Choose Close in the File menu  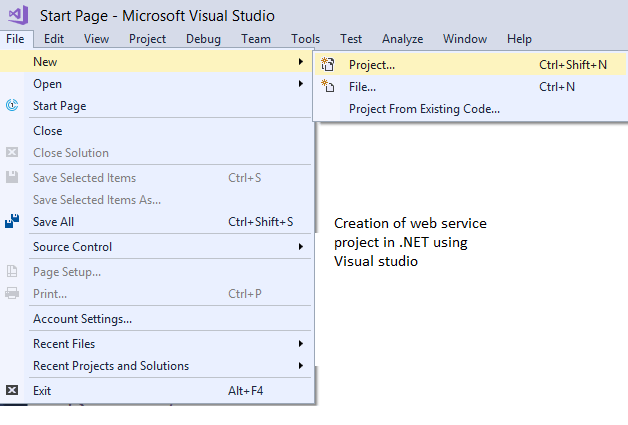coord(156,131)
